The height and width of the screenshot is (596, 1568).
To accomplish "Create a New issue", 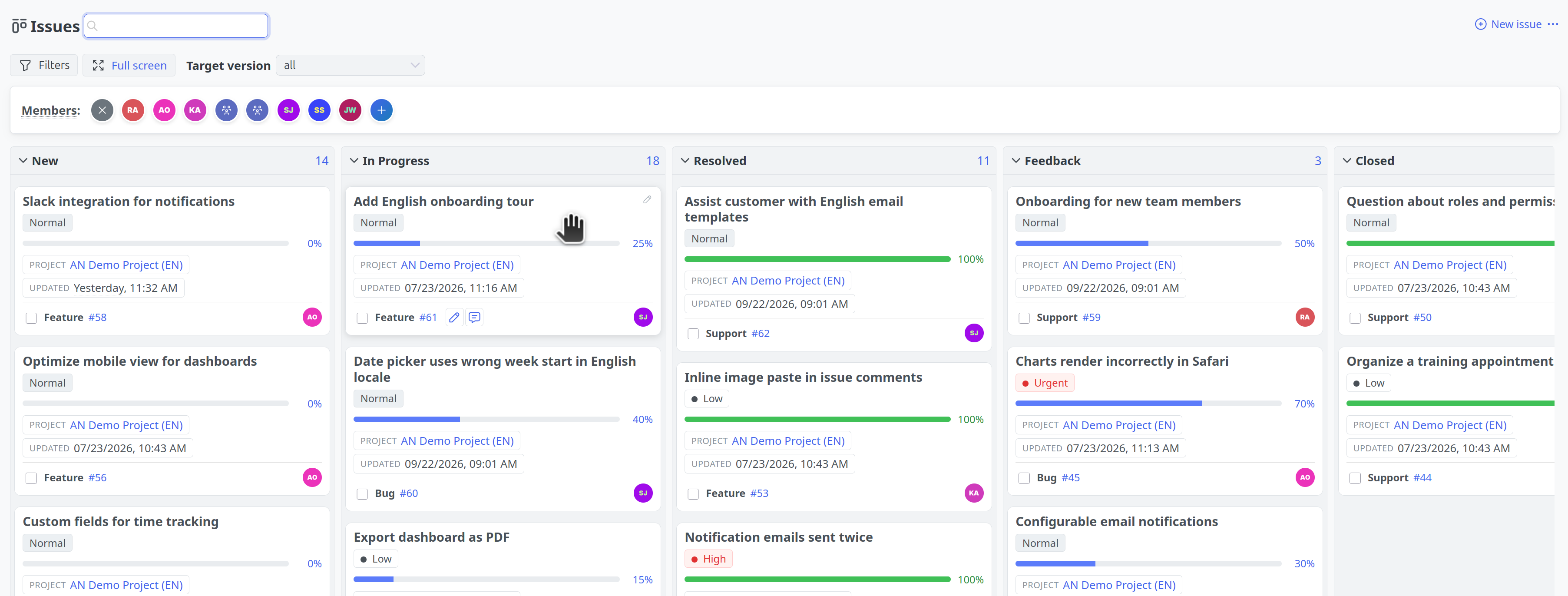I will 1508,24.
